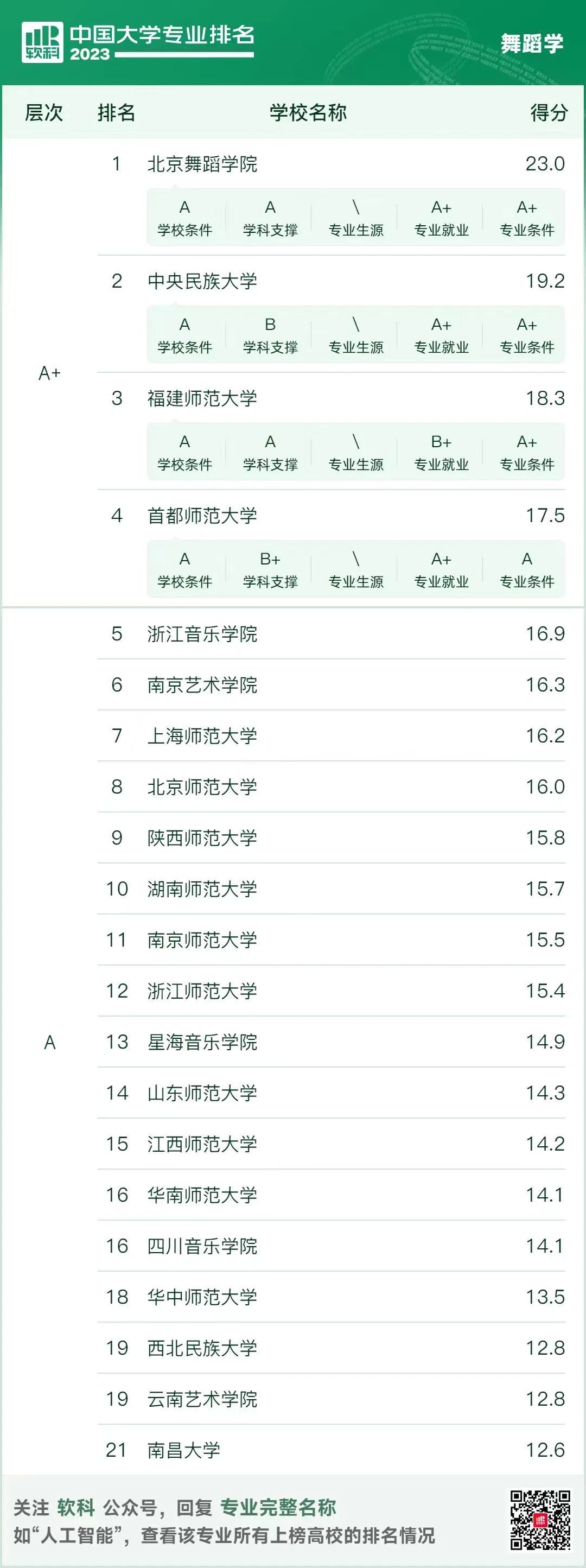Screen dimensions: 586x1568
Task: Click 福建师范大学 school name
Action: click(x=202, y=398)
